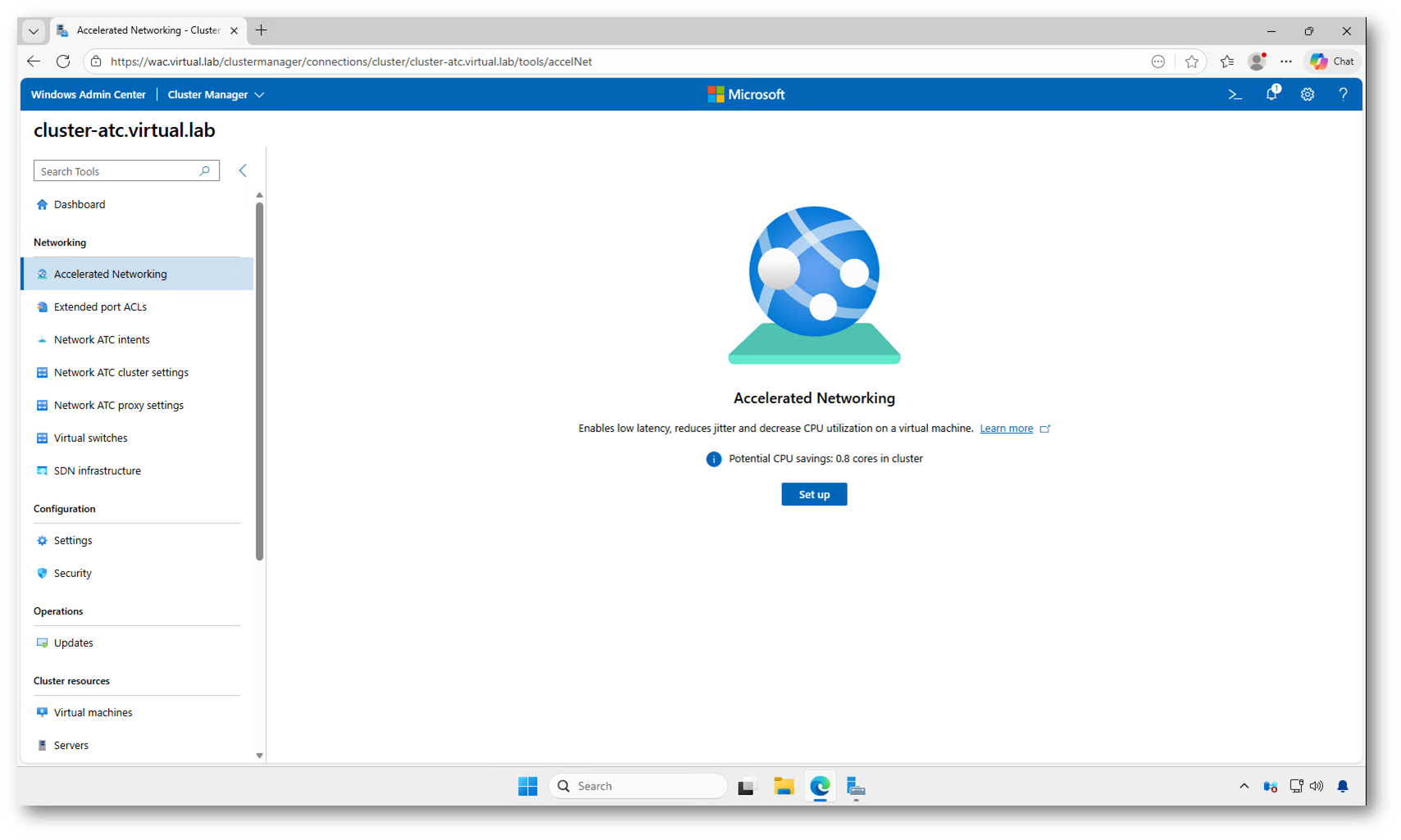Open SDN infrastructure tool

137,470
